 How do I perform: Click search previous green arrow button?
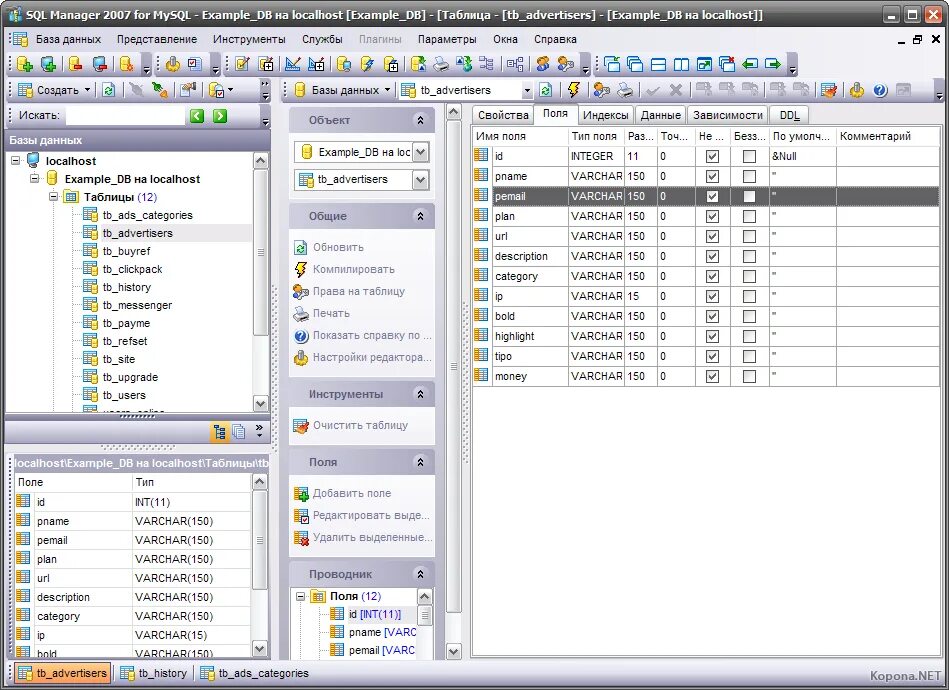tap(197, 116)
